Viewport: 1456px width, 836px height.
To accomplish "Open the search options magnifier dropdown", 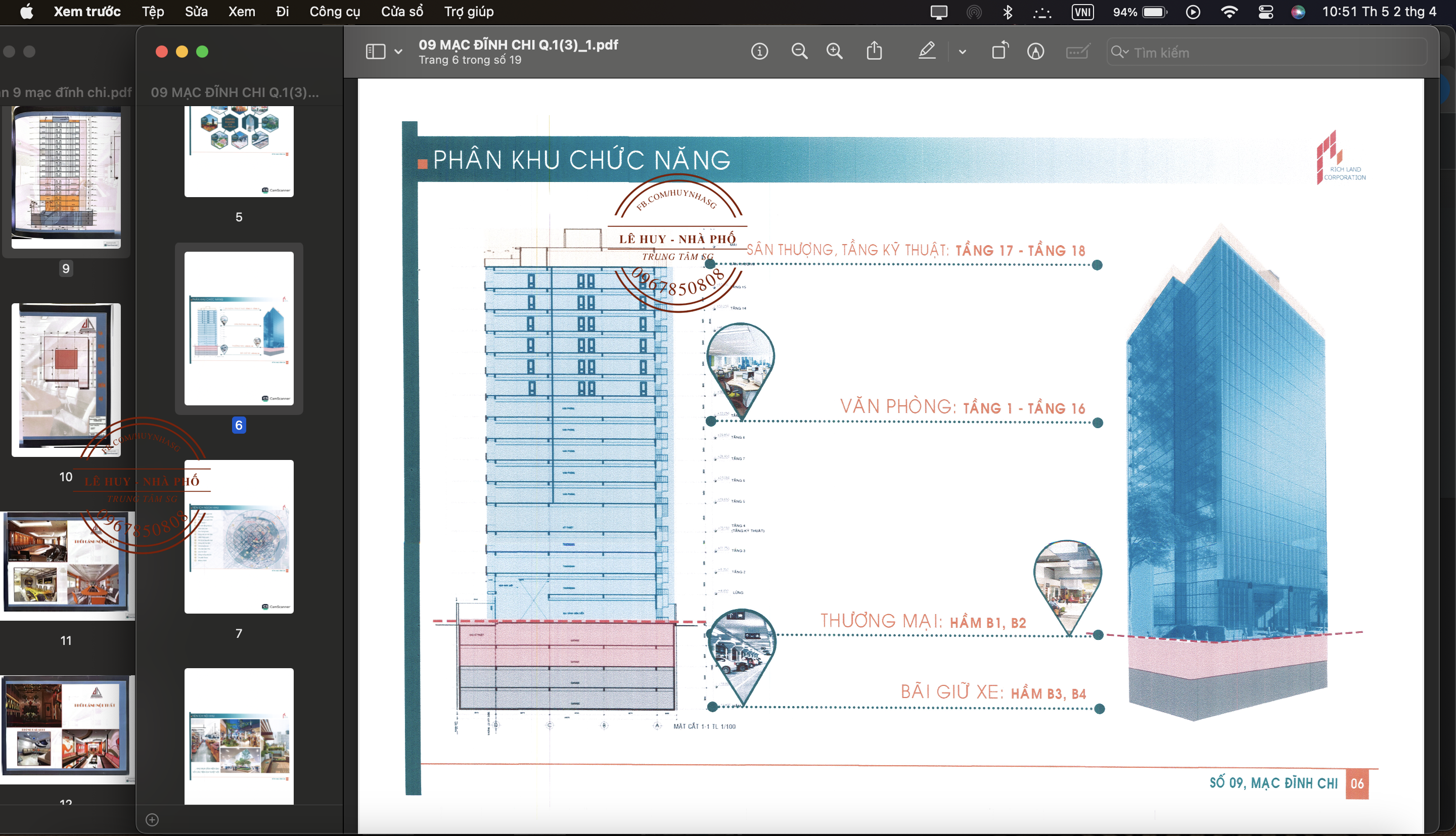I will point(1120,52).
